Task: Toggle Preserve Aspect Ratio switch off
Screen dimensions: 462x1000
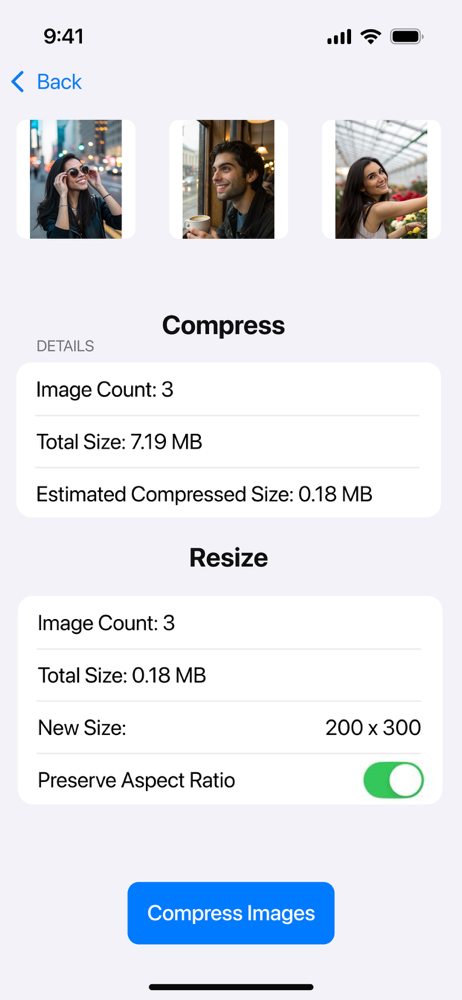Action: pyautogui.click(x=393, y=780)
